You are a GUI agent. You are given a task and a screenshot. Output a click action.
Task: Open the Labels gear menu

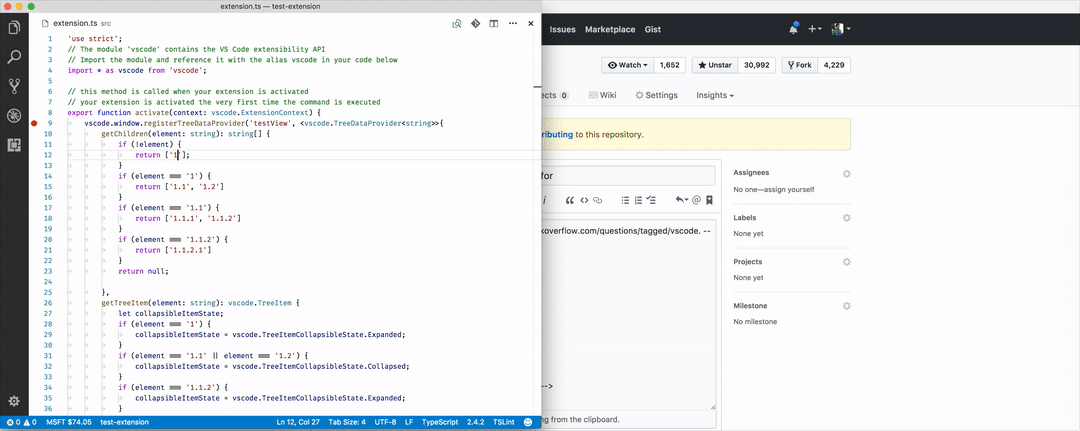coord(847,218)
